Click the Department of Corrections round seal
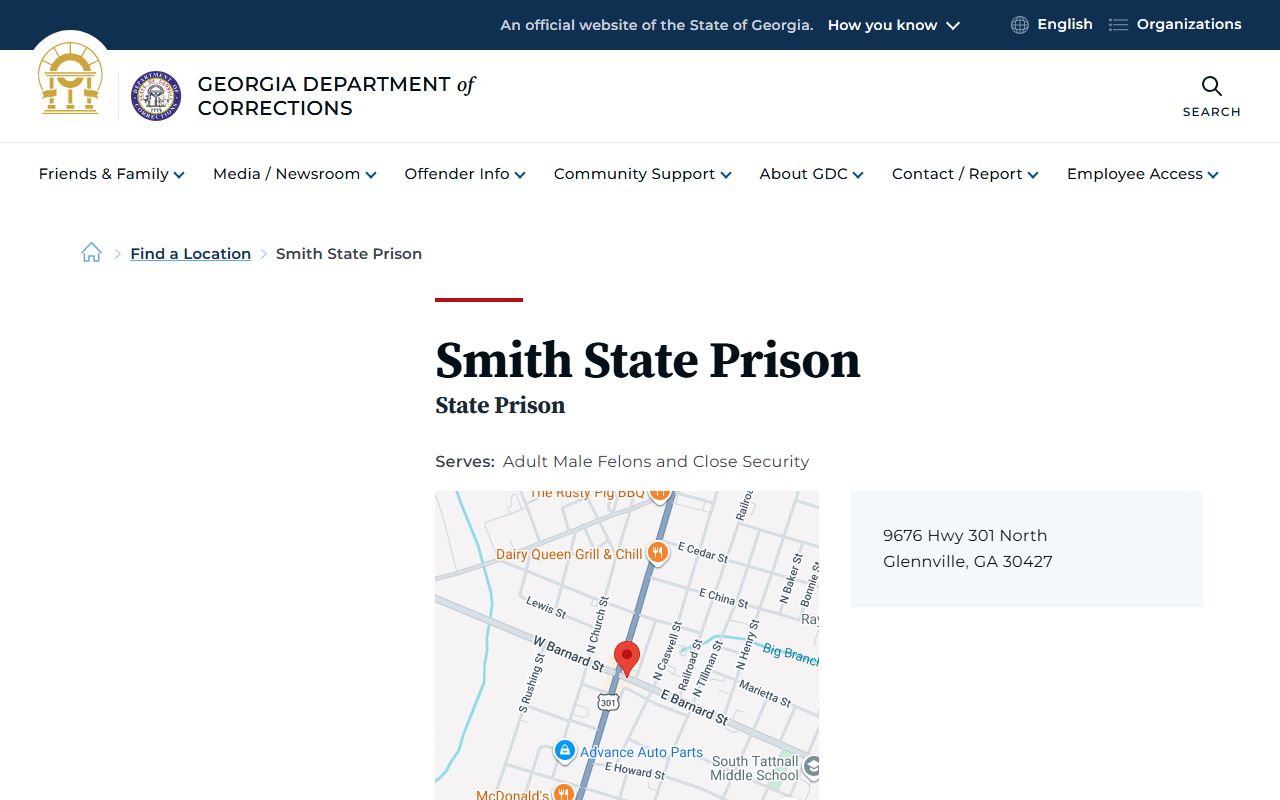Viewport: 1280px width, 800px height. 156,96
